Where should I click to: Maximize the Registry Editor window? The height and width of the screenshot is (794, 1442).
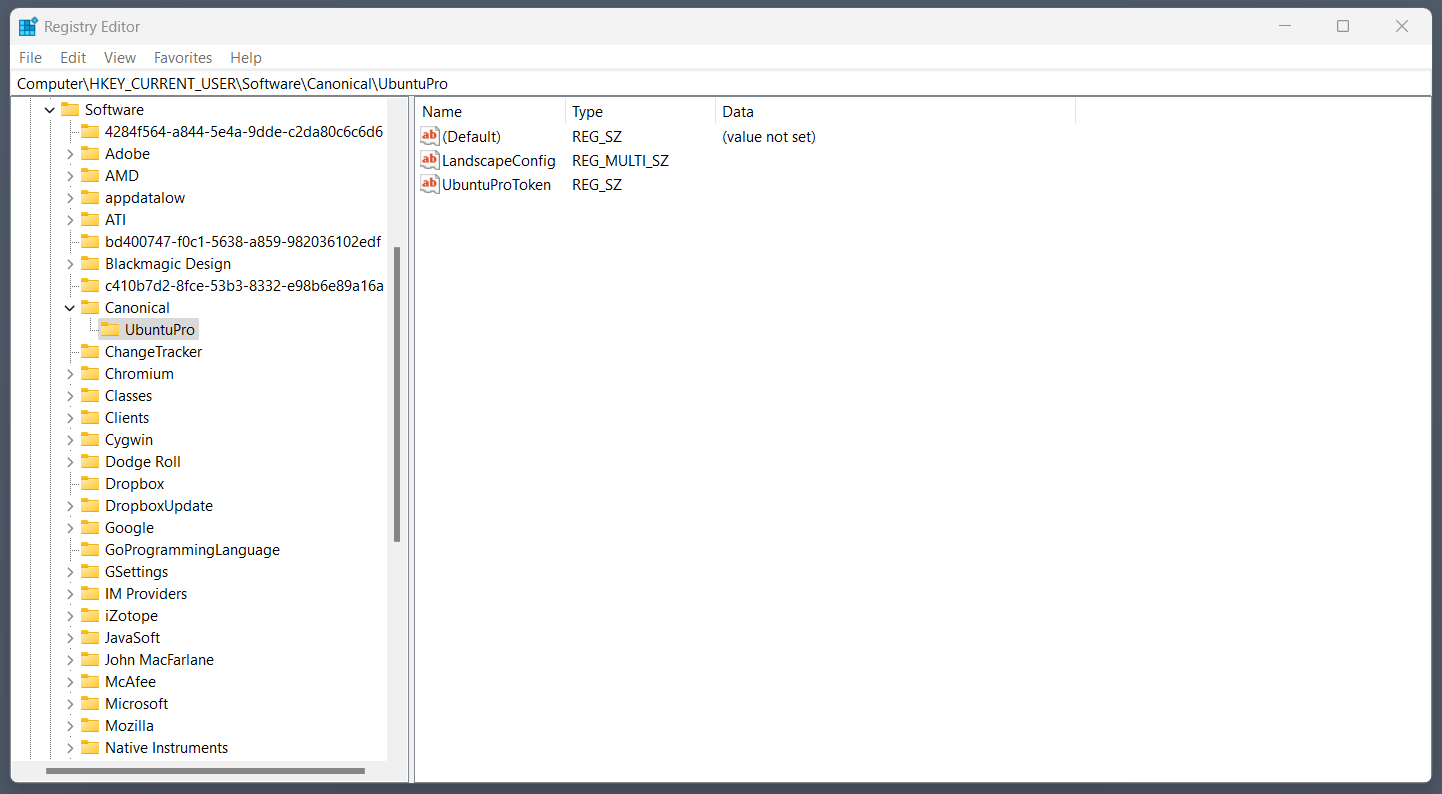point(1343,26)
